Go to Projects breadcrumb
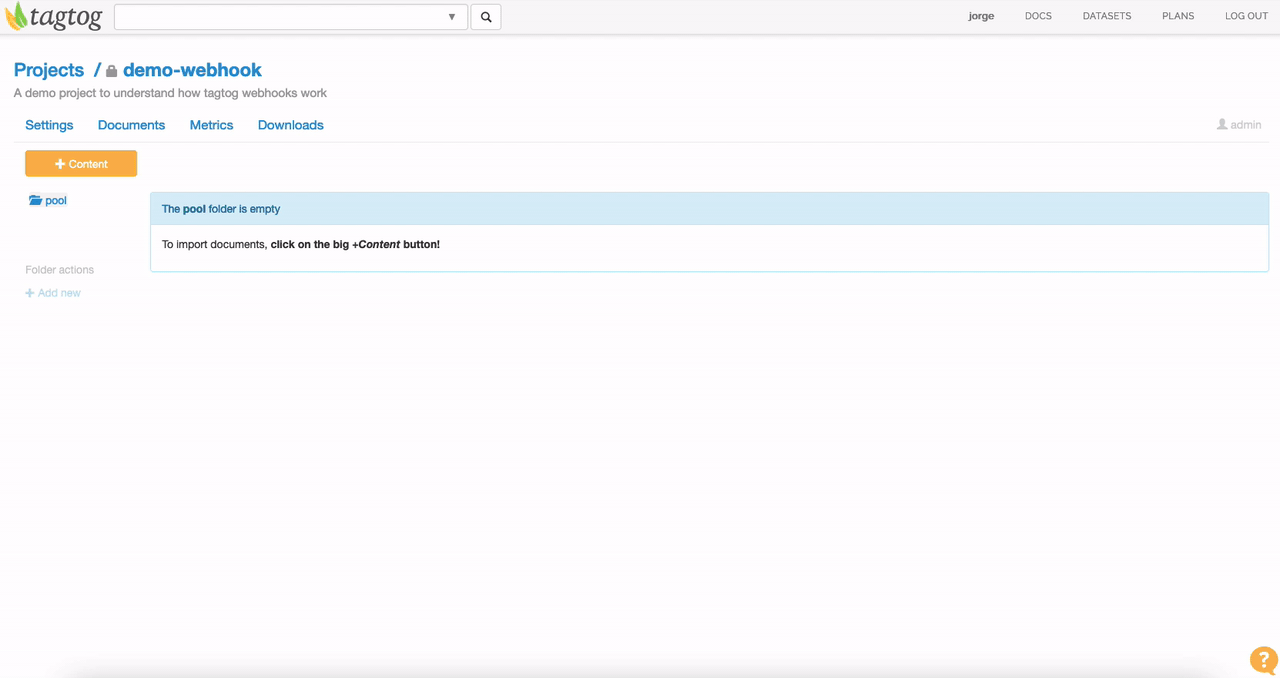The image size is (1280, 678). click(49, 70)
